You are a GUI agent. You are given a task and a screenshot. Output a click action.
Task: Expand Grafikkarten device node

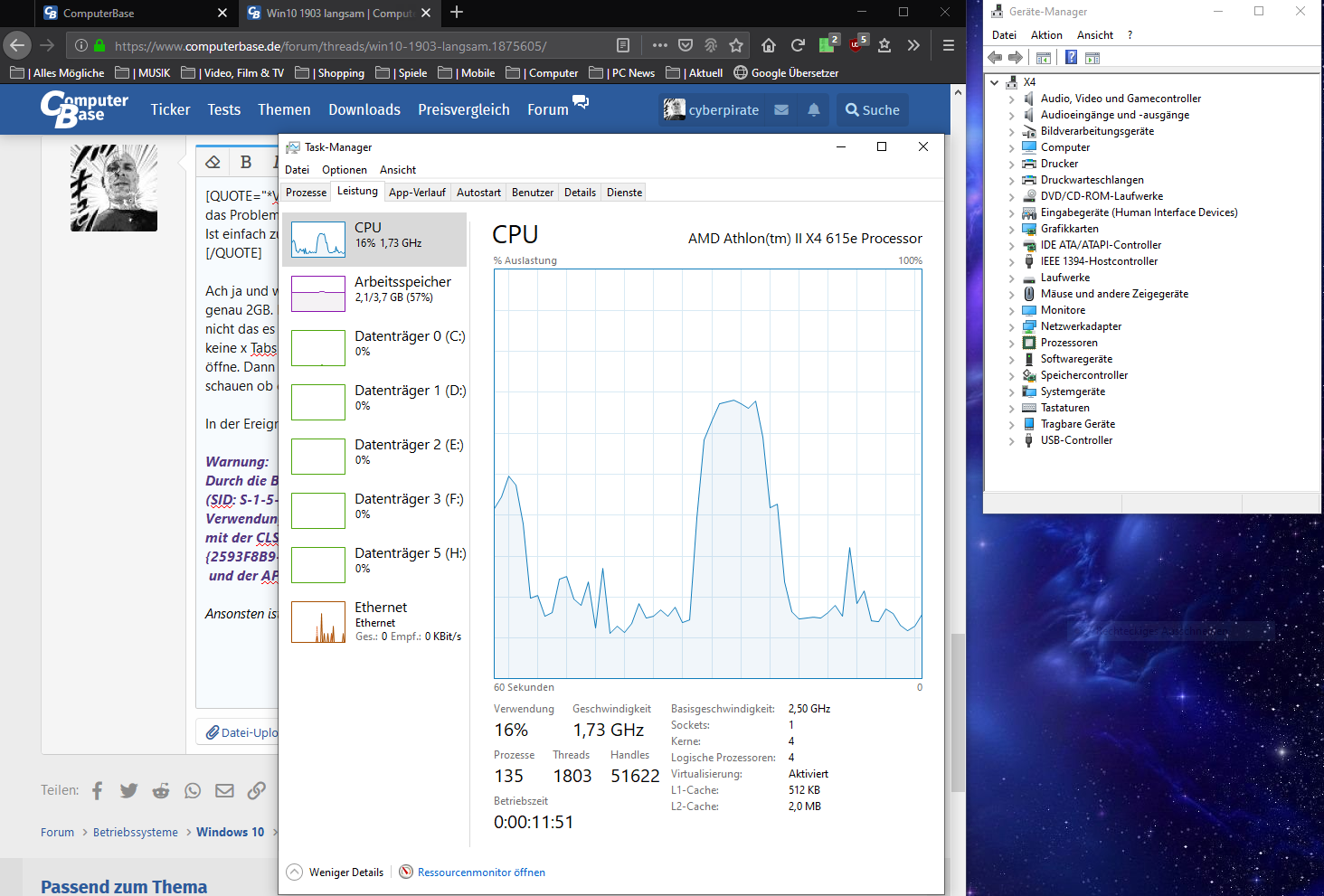point(1012,229)
